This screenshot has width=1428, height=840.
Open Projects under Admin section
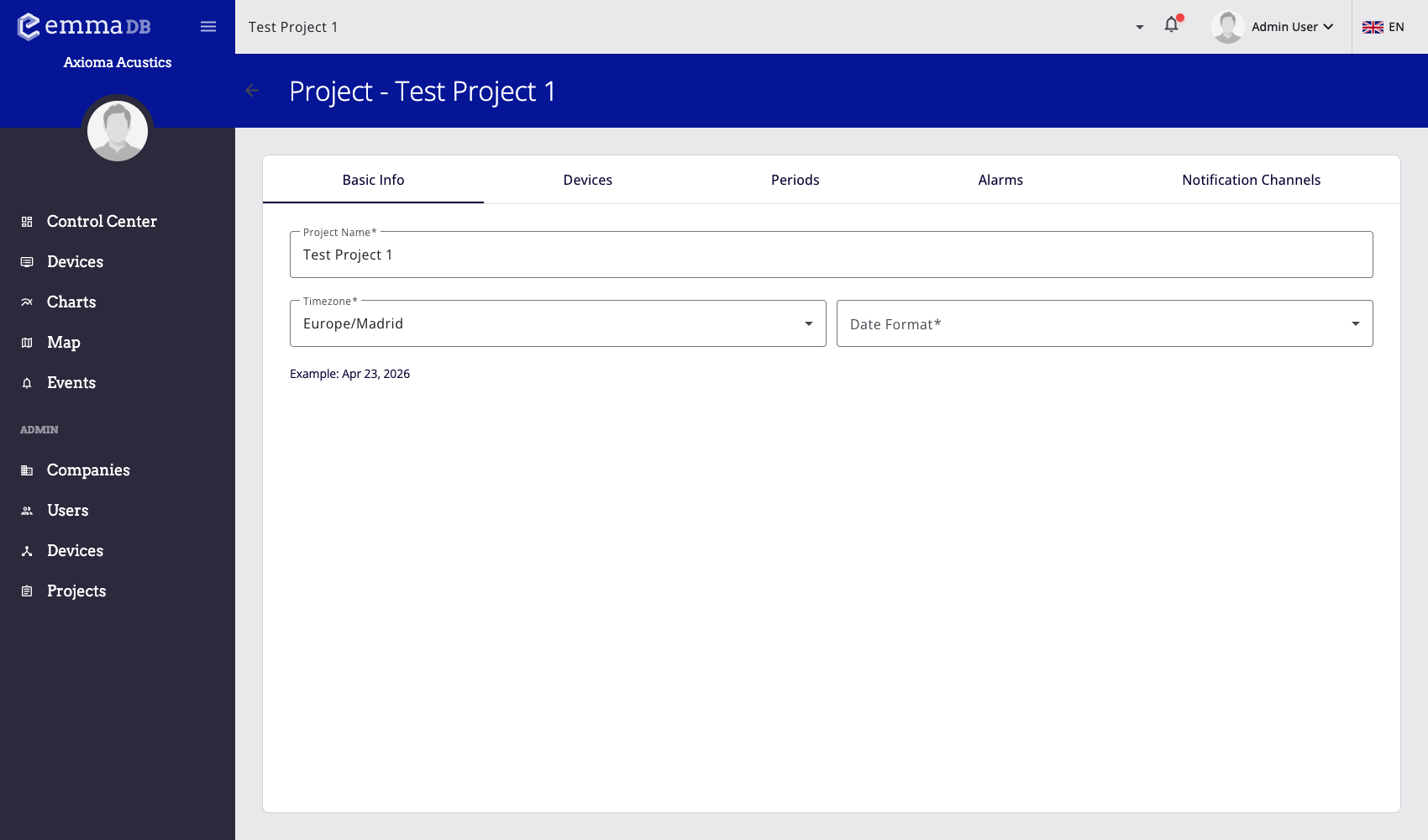76,591
